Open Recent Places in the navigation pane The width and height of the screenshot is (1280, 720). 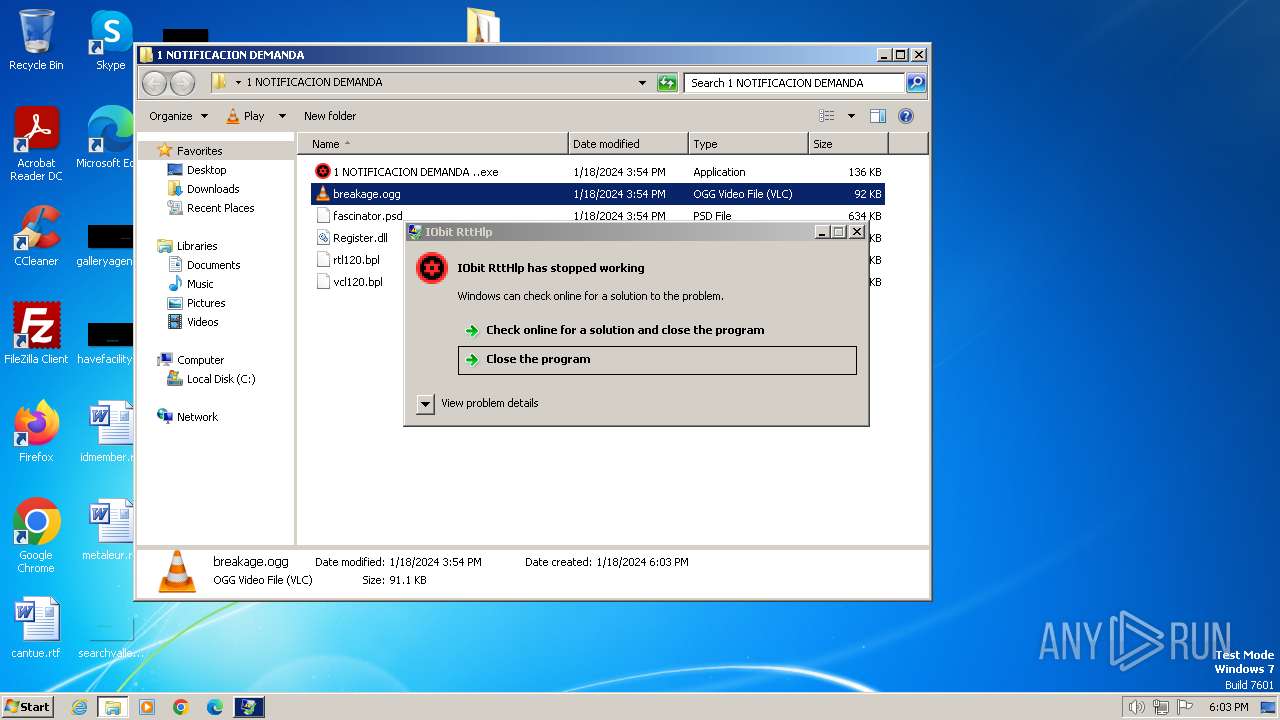click(x=220, y=208)
